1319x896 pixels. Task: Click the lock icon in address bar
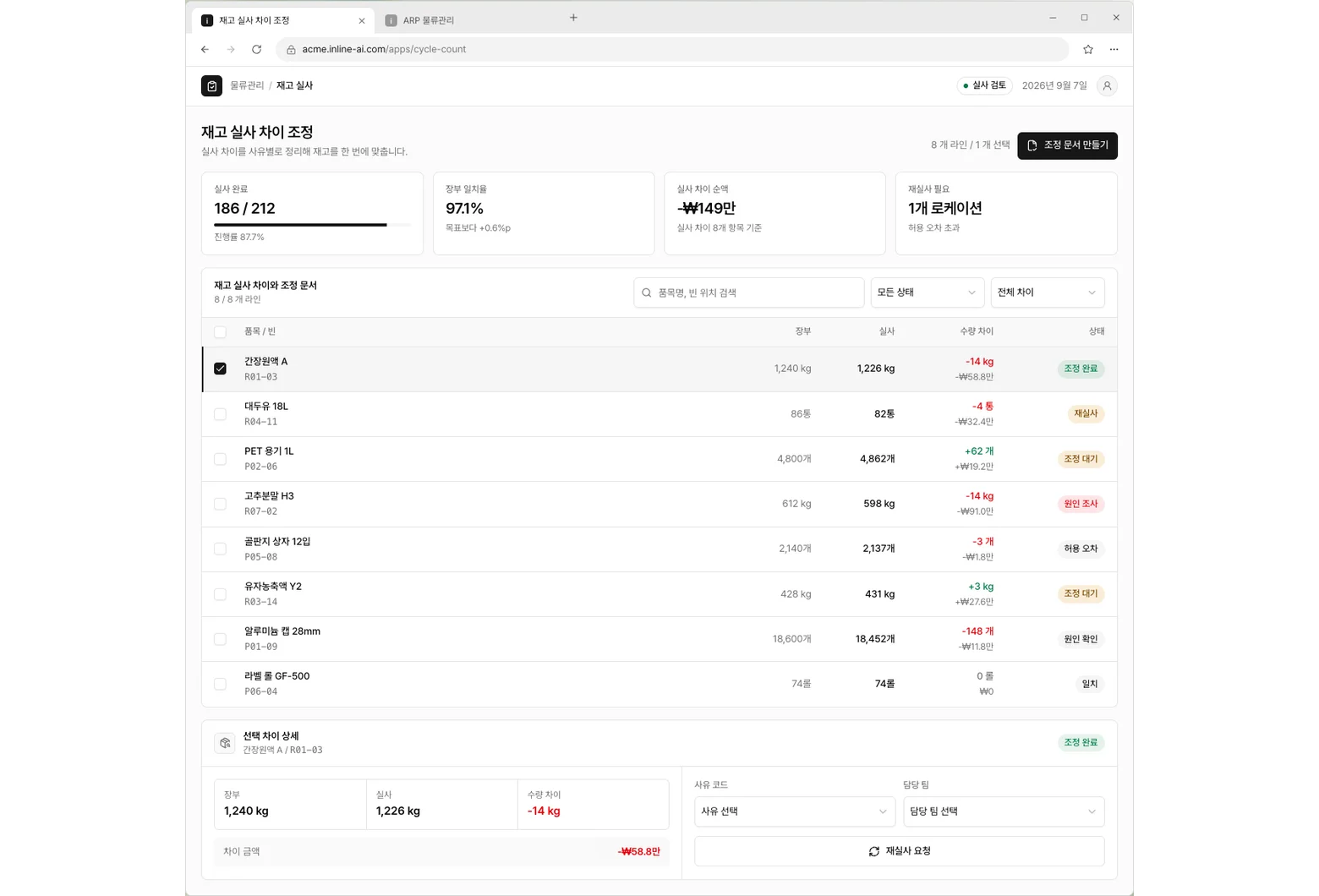(291, 49)
